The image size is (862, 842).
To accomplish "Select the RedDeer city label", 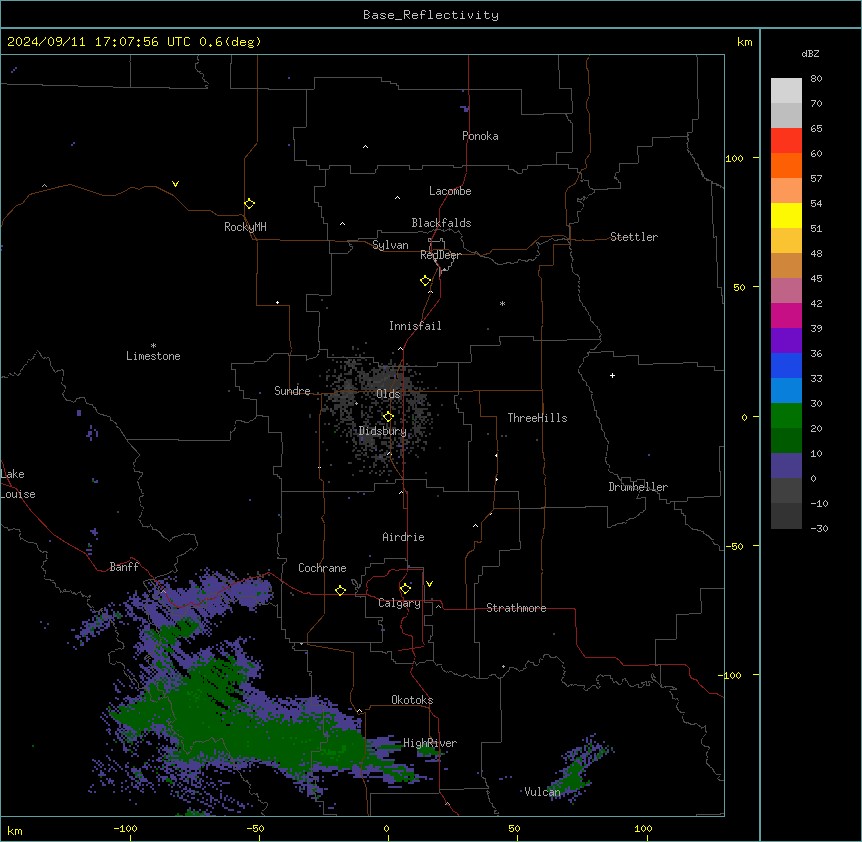I will 440,255.
